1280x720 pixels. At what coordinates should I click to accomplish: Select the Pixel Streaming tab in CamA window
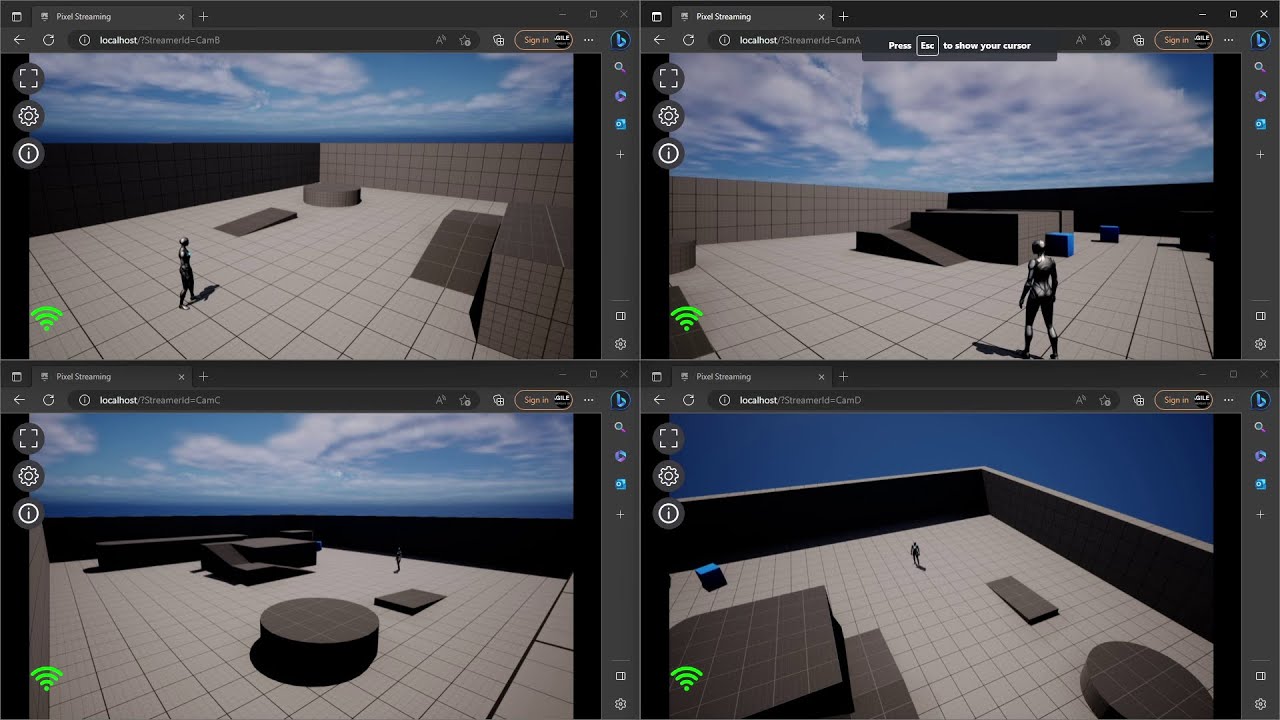tap(752, 16)
